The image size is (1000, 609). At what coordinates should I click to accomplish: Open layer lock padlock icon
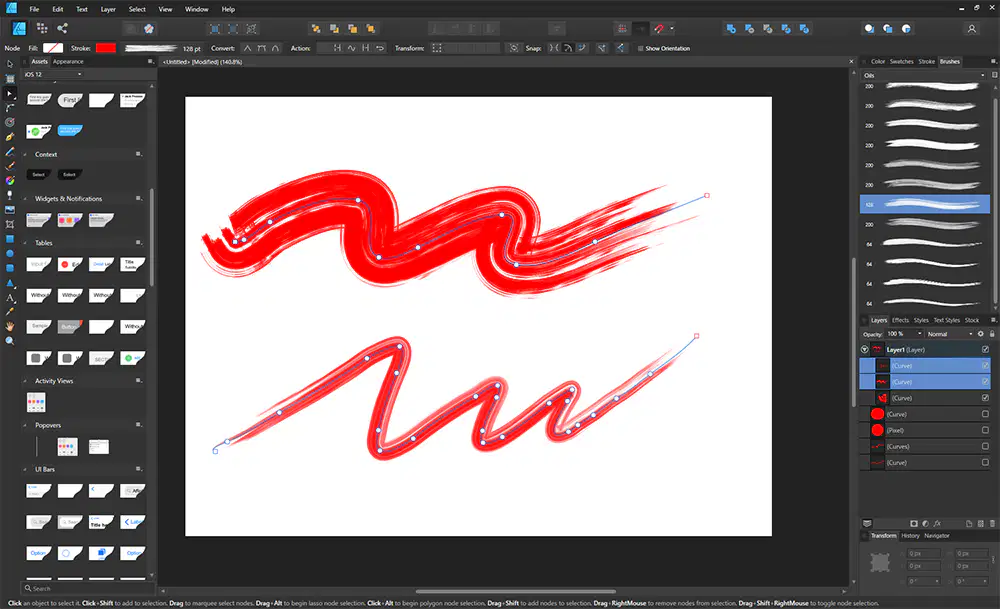[992, 334]
